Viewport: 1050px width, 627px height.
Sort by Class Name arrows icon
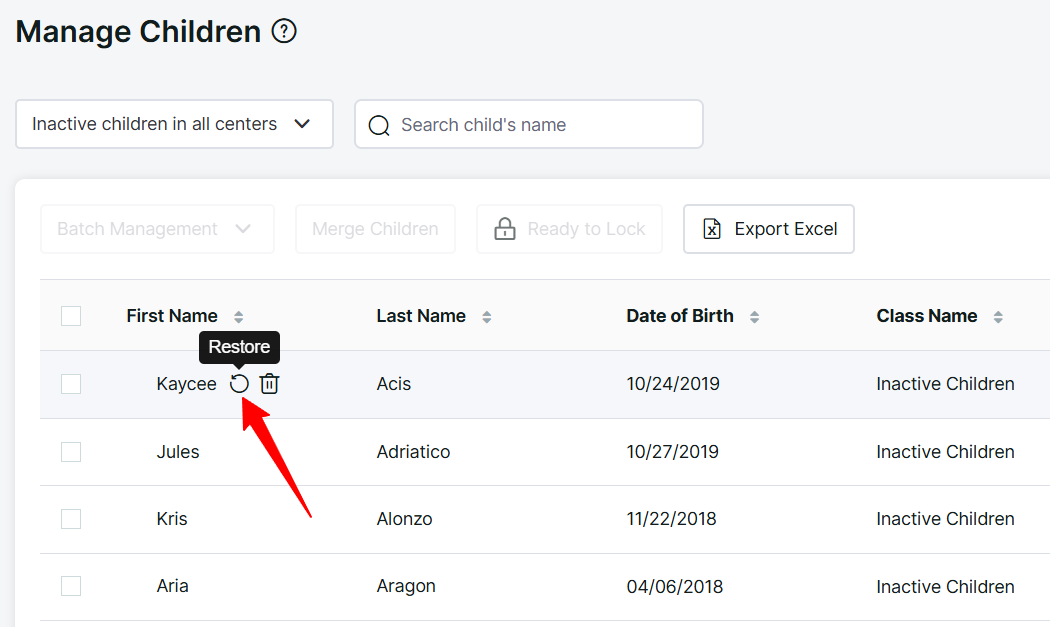(x=998, y=317)
